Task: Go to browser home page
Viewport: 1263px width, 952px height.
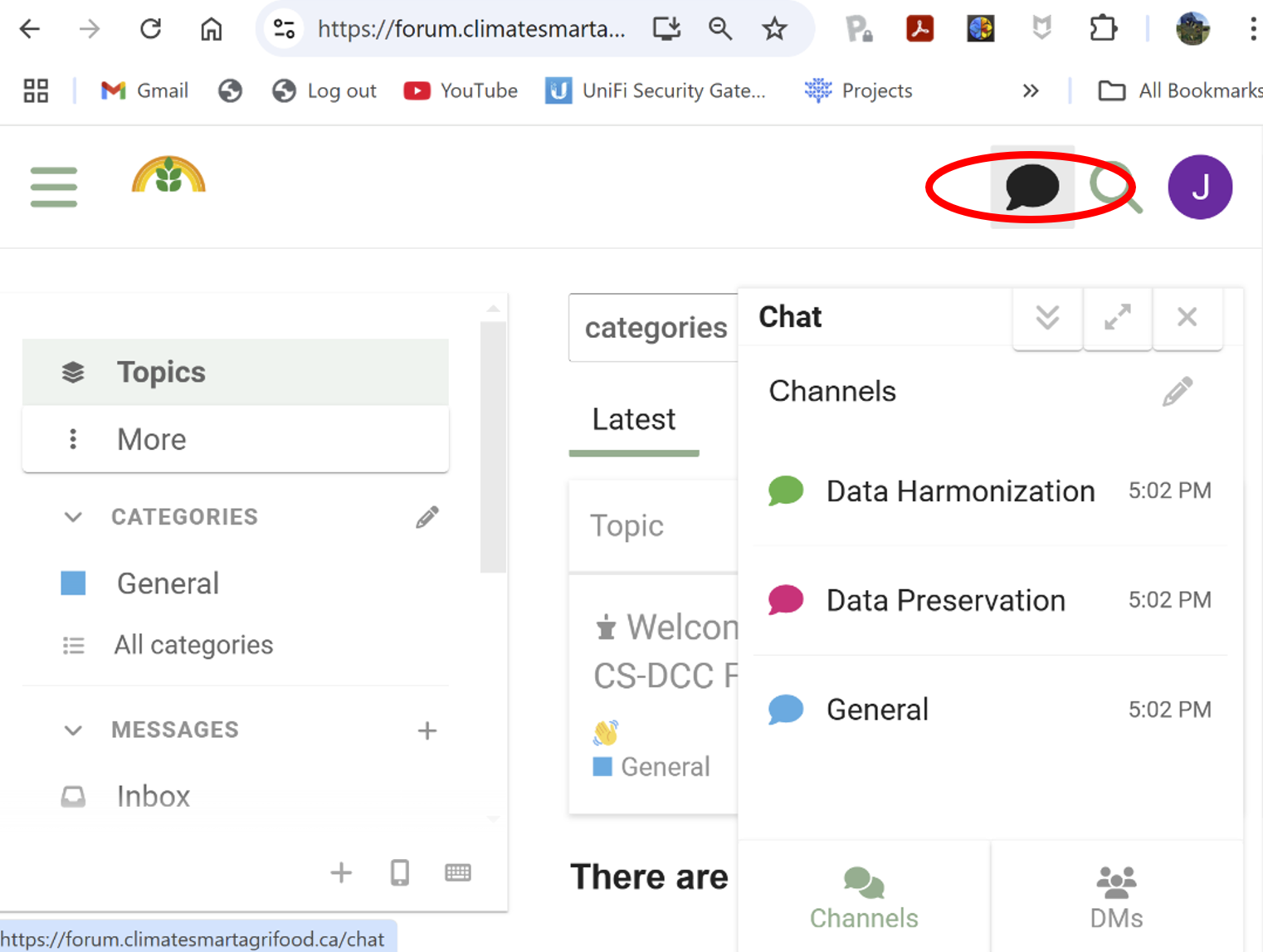Action: coord(212,29)
